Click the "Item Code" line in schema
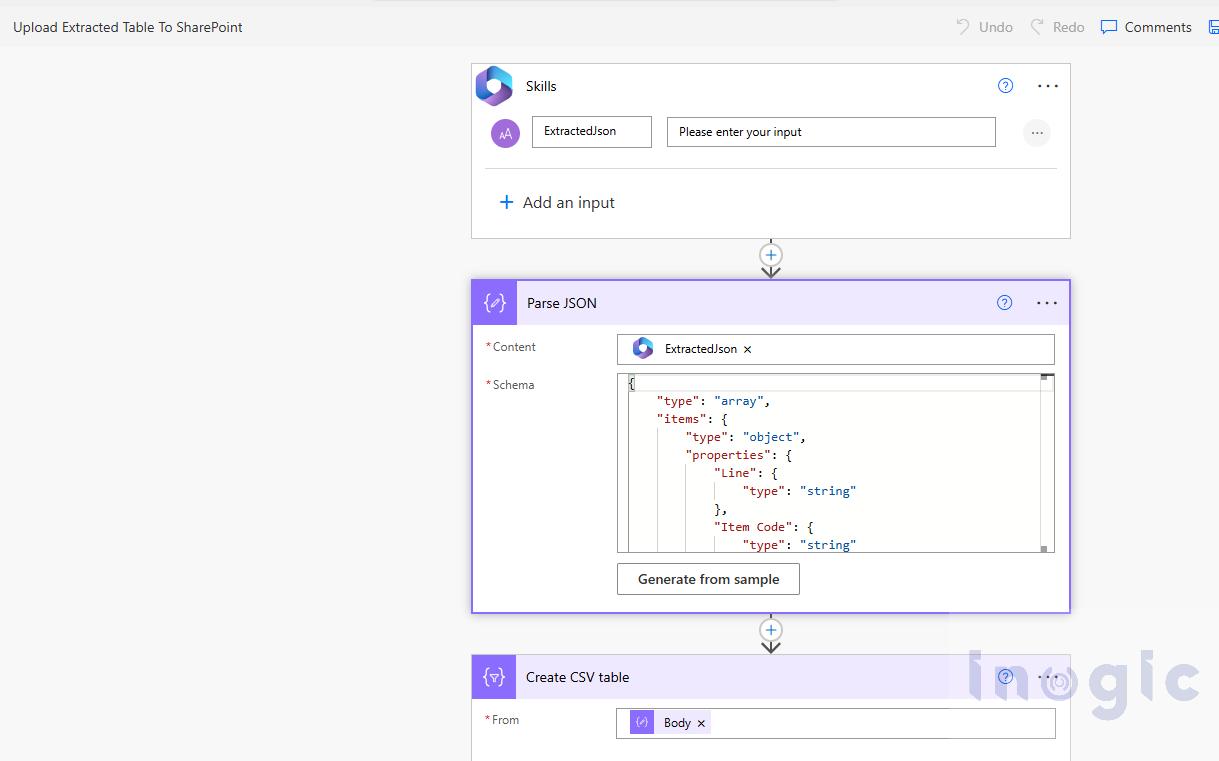Screen dimensions: 1219x761 pos(764,527)
